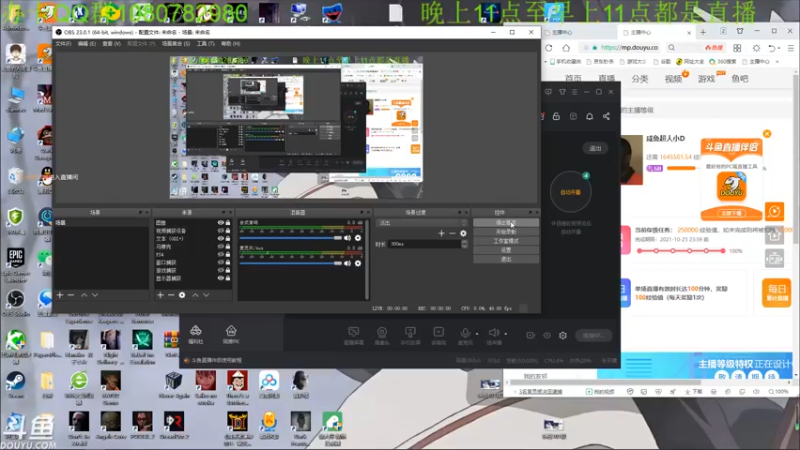Click microphone icon in Douyu companion toolbar
Image resolution: width=800 pixels, height=450 pixels.
465,334
